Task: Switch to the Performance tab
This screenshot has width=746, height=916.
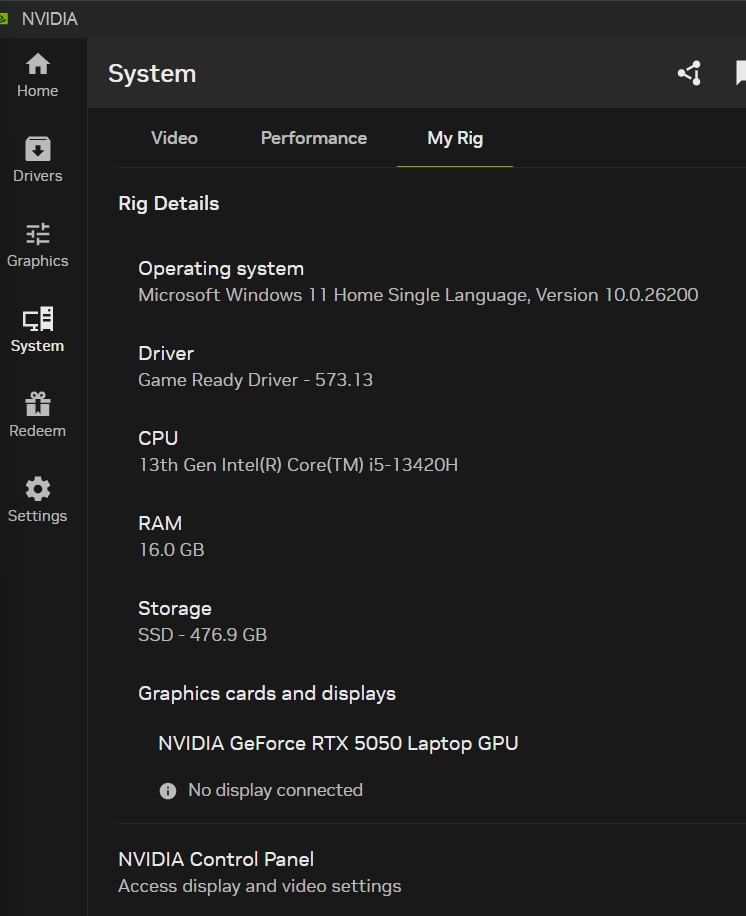Action: click(x=314, y=138)
